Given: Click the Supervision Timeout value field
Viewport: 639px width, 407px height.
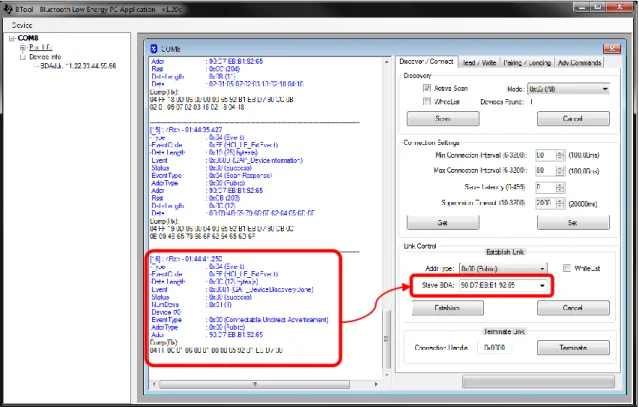Looking at the screenshot, I should (x=545, y=203).
